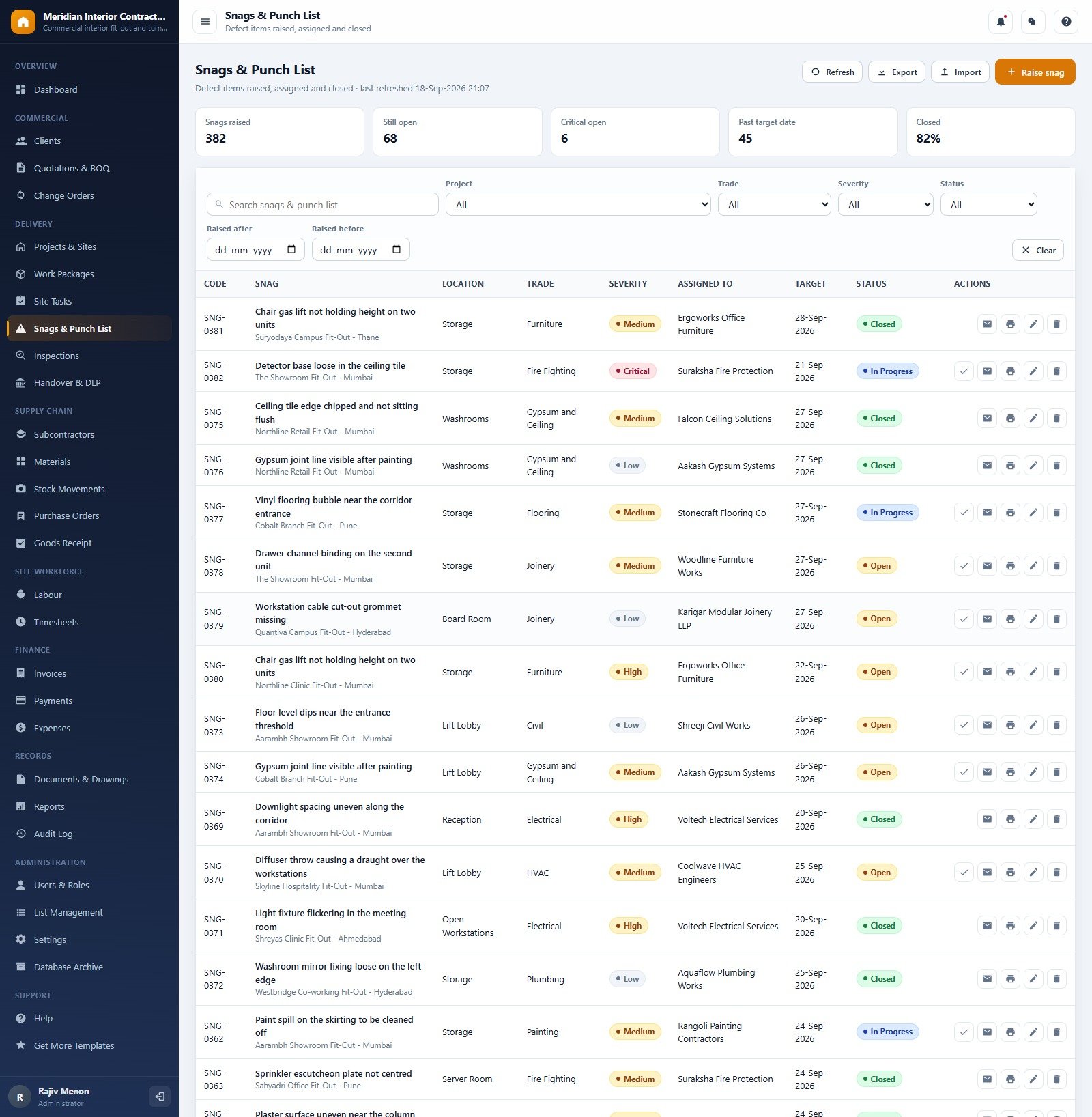Screen dimensions: 1092x1117
Task: Click the In Progress status on SNG-0377
Action: [x=887, y=513]
